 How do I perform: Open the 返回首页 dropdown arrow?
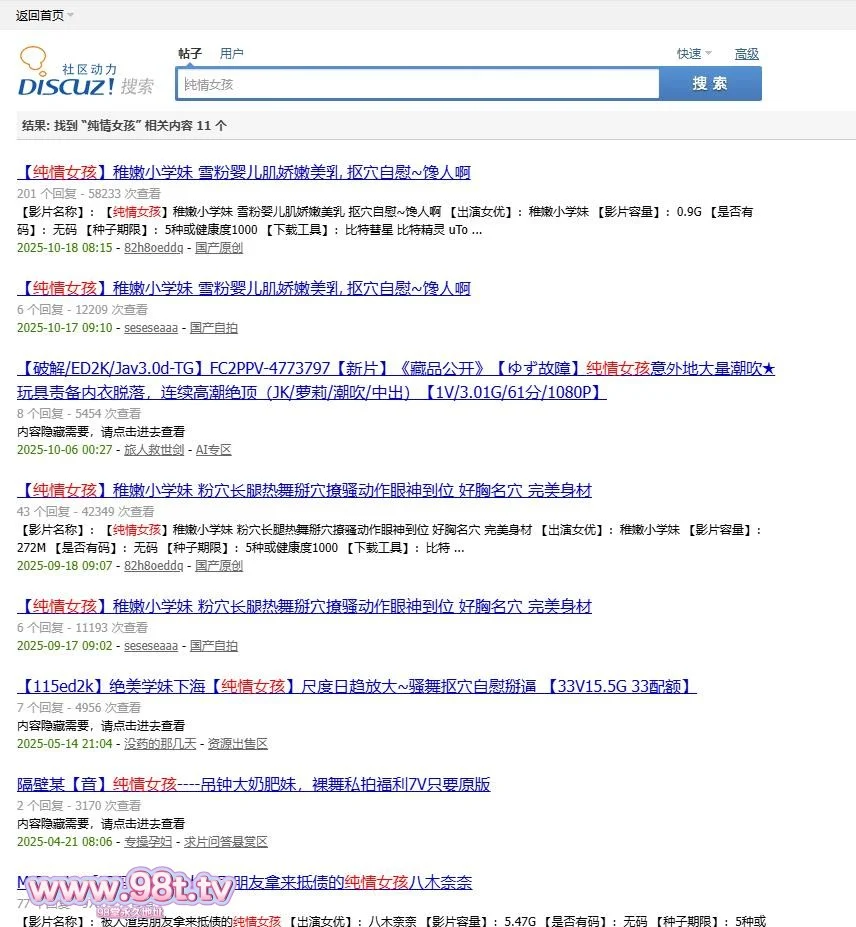click(71, 15)
